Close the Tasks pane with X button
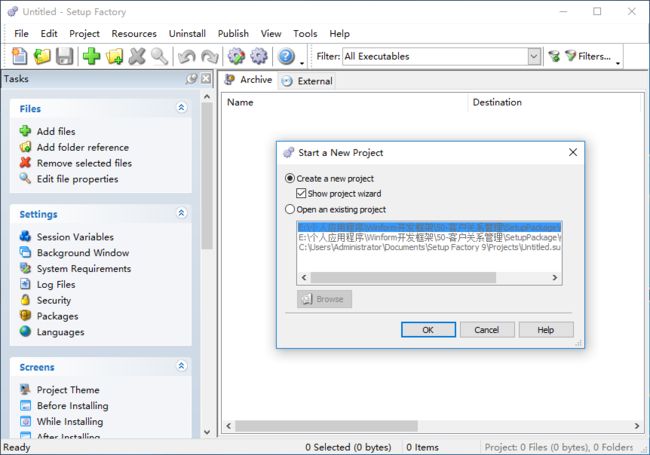 pyautogui.click(x=206, y=78)
